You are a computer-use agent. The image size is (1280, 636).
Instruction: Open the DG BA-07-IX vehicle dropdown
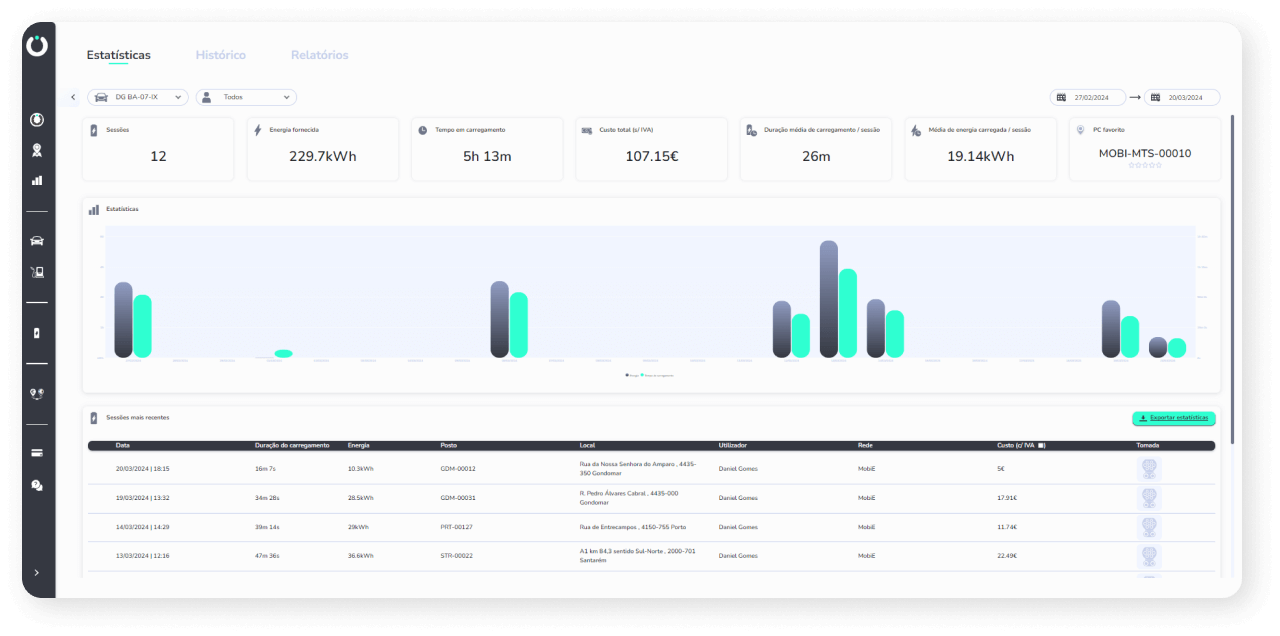[138, 97]
